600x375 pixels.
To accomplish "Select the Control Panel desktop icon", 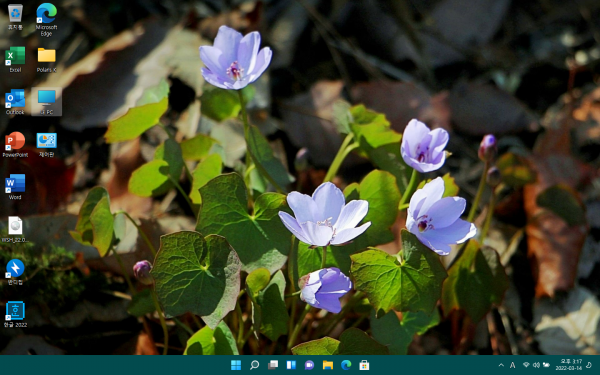I will click(x=46, y=145).
